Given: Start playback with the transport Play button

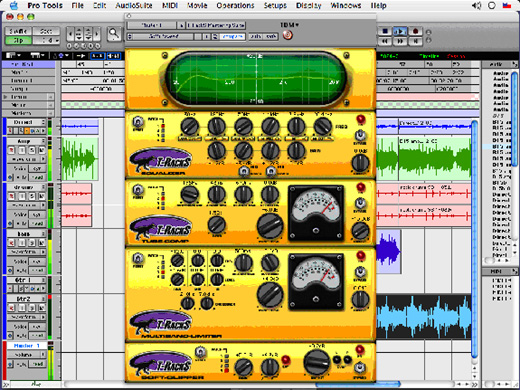Looking at the screenshot, I should 400,31.
